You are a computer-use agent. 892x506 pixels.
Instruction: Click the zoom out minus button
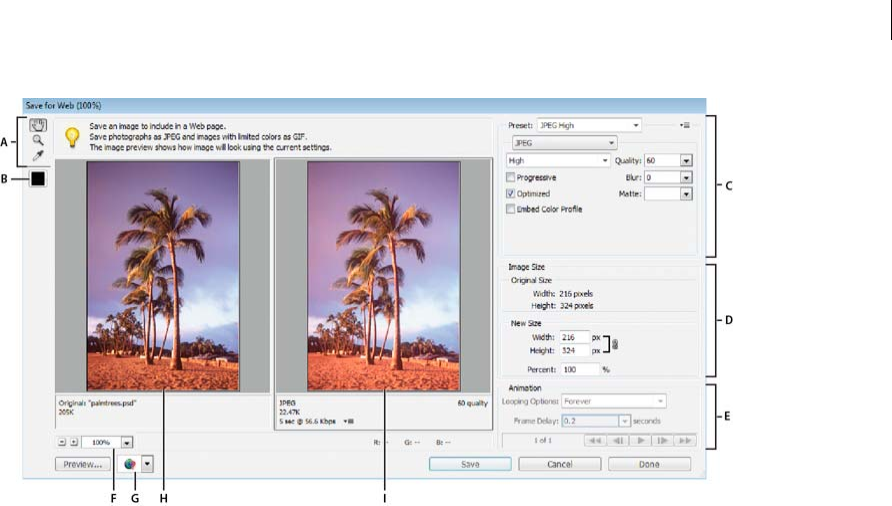pos(62,442)
